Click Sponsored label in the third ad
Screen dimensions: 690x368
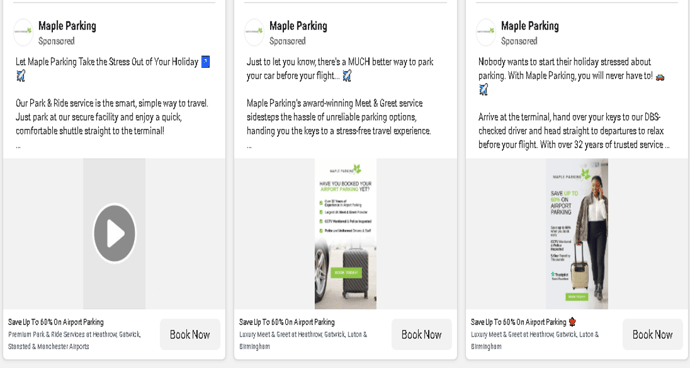(519, 41)
